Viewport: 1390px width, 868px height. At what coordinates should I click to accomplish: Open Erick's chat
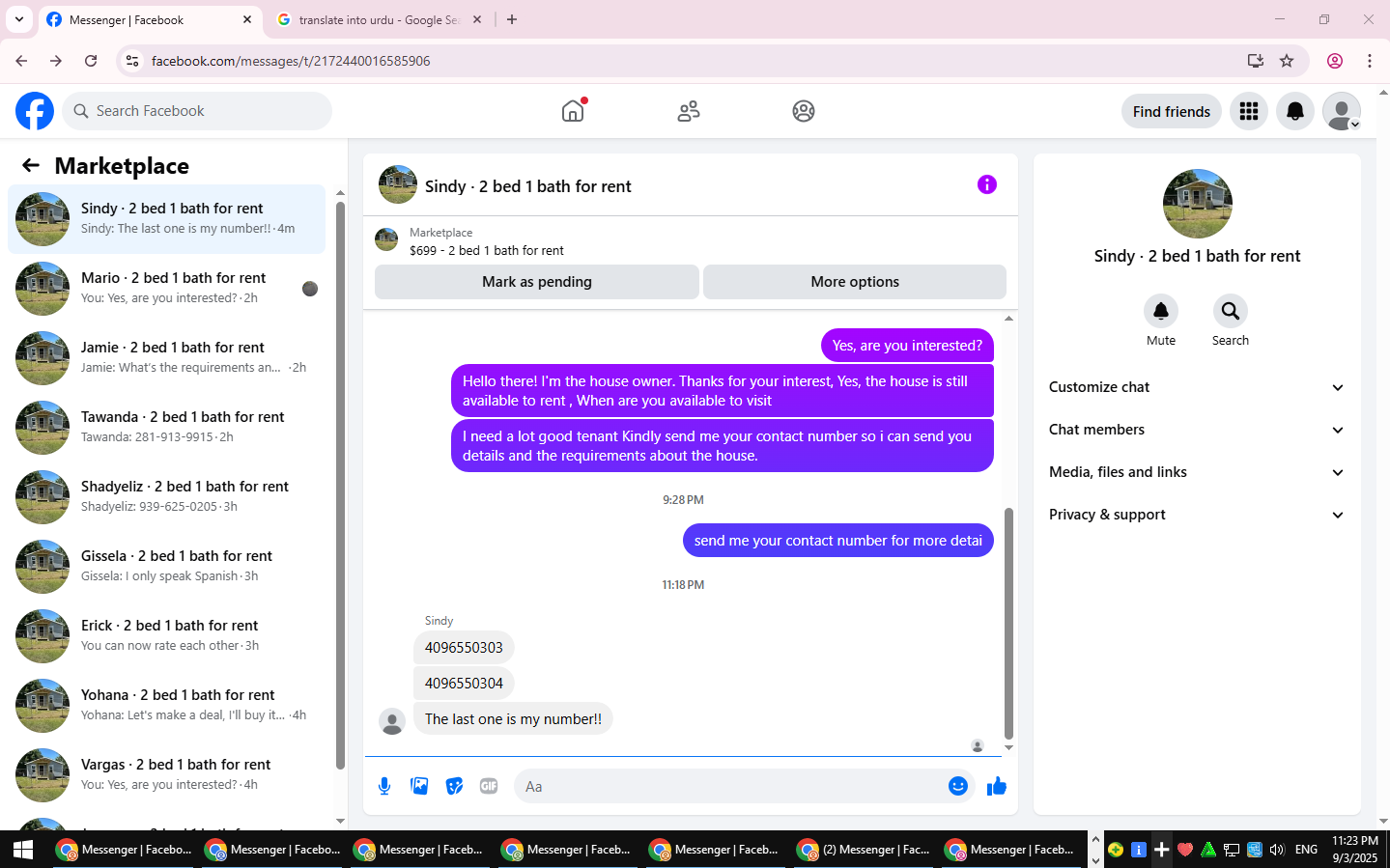[x=166, y=636]
